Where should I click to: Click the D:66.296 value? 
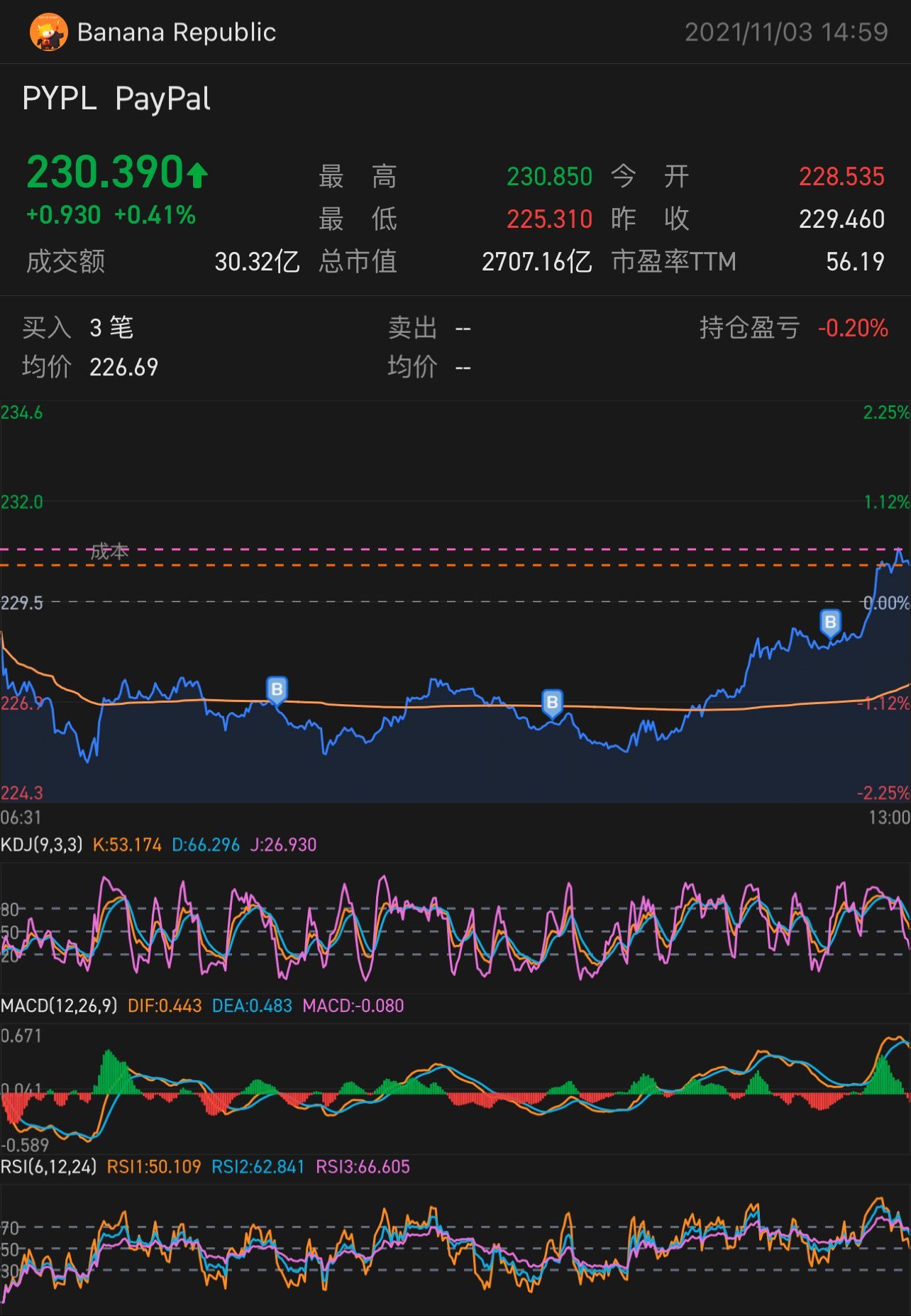[x=206, y=845]
